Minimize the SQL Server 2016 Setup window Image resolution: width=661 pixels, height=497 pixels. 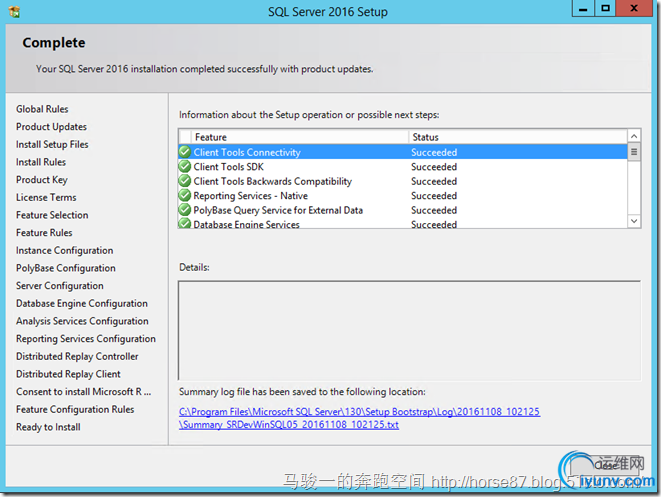point(583,8)
